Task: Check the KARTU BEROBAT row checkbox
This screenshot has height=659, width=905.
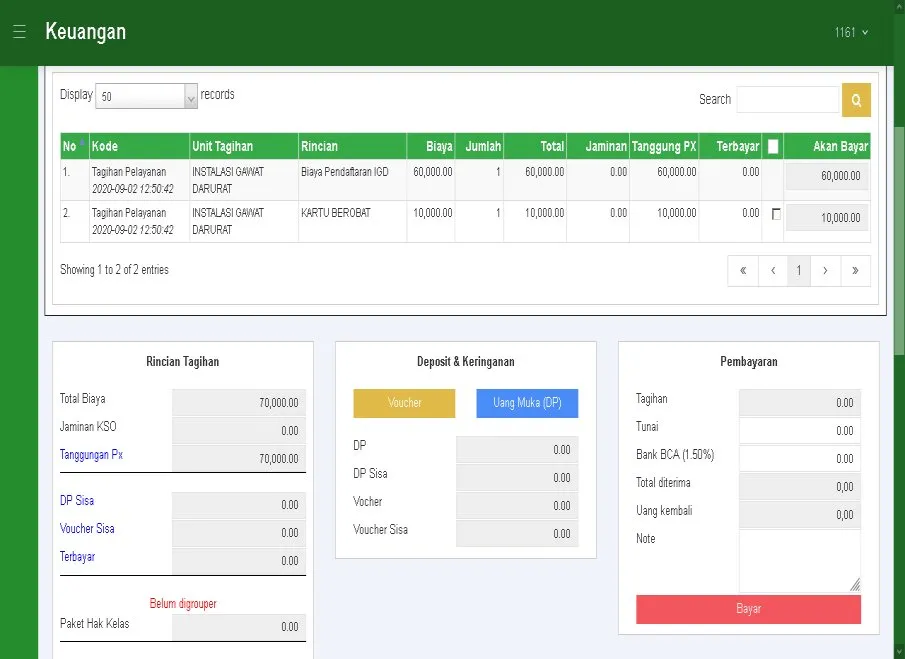Action: click(776, 214)
